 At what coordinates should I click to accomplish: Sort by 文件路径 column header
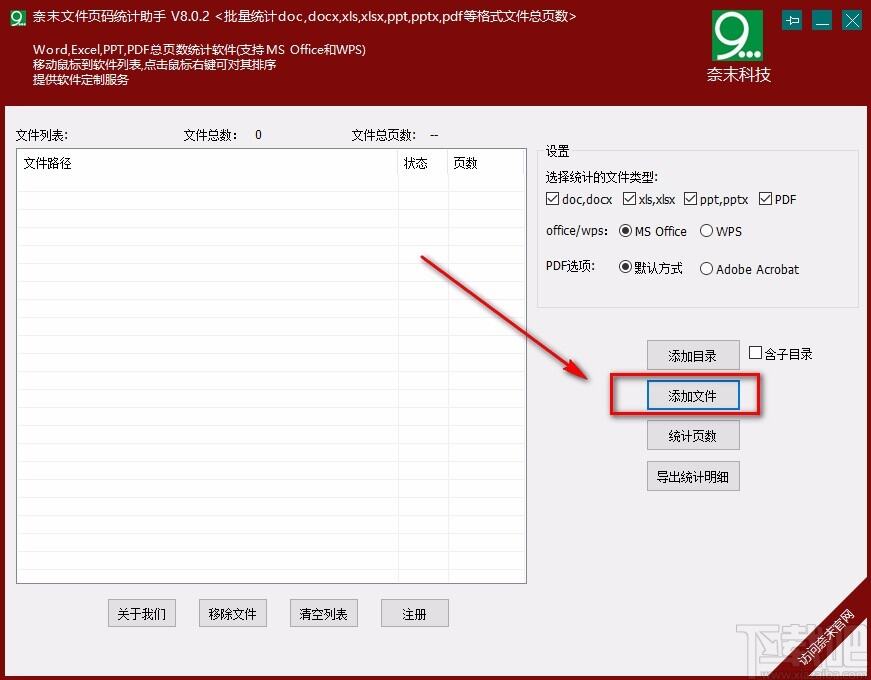point(208,163)
